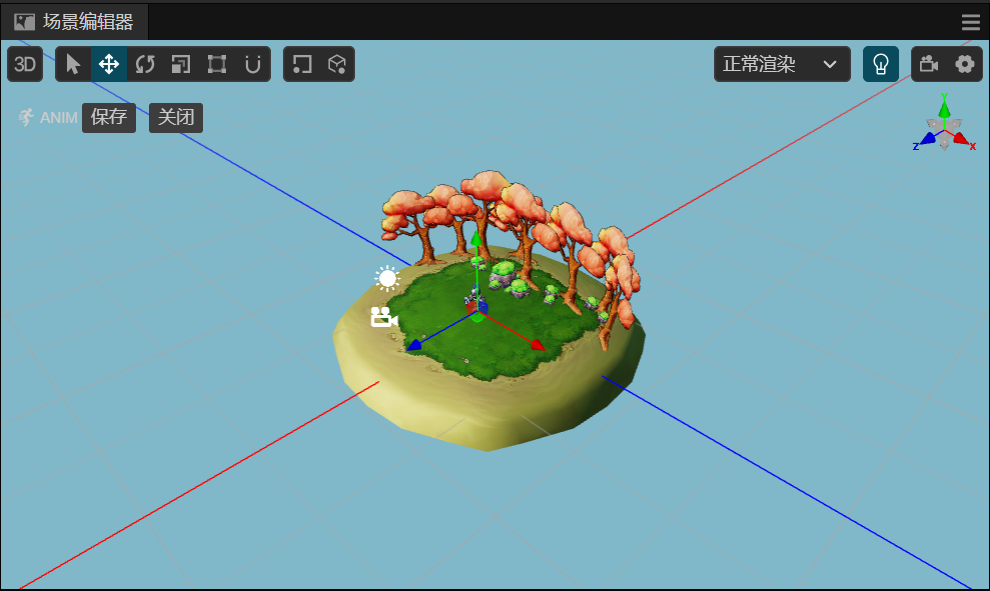Select the sun light gizmo in scene
Screen dimensions: 990x591
[x=387, y=278]
